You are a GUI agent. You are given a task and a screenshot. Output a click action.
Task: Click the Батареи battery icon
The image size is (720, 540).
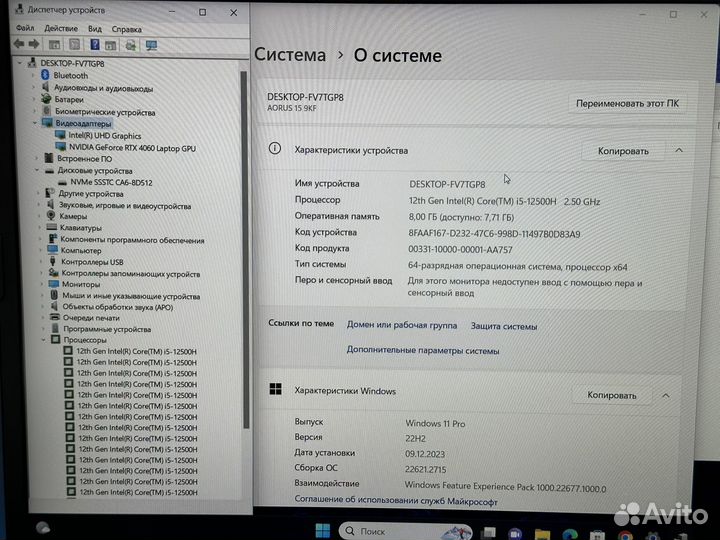tap(46, 99)
